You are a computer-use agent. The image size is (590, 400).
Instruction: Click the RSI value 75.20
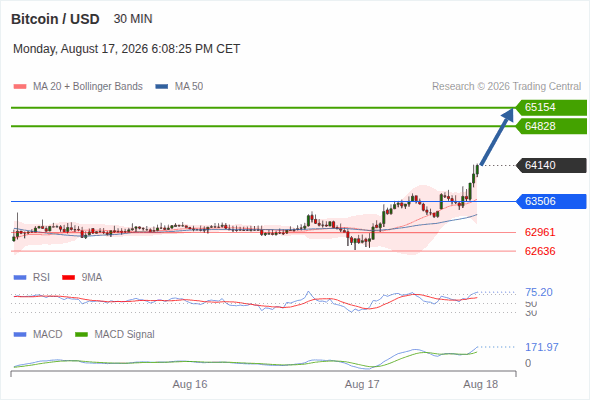[x=539, y=292]
